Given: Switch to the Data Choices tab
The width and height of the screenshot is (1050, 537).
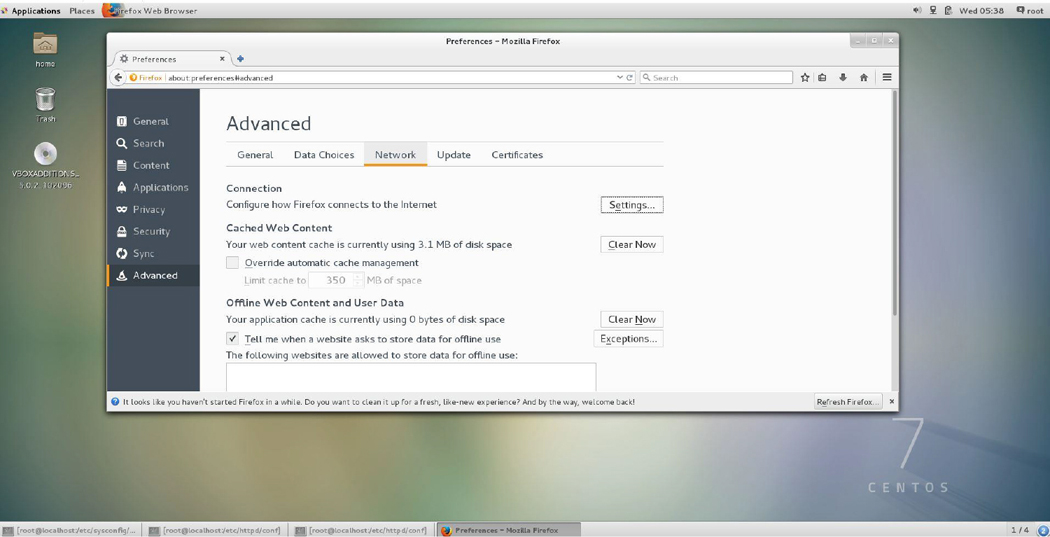Looking at the screenshot, I should coord(323,155).
